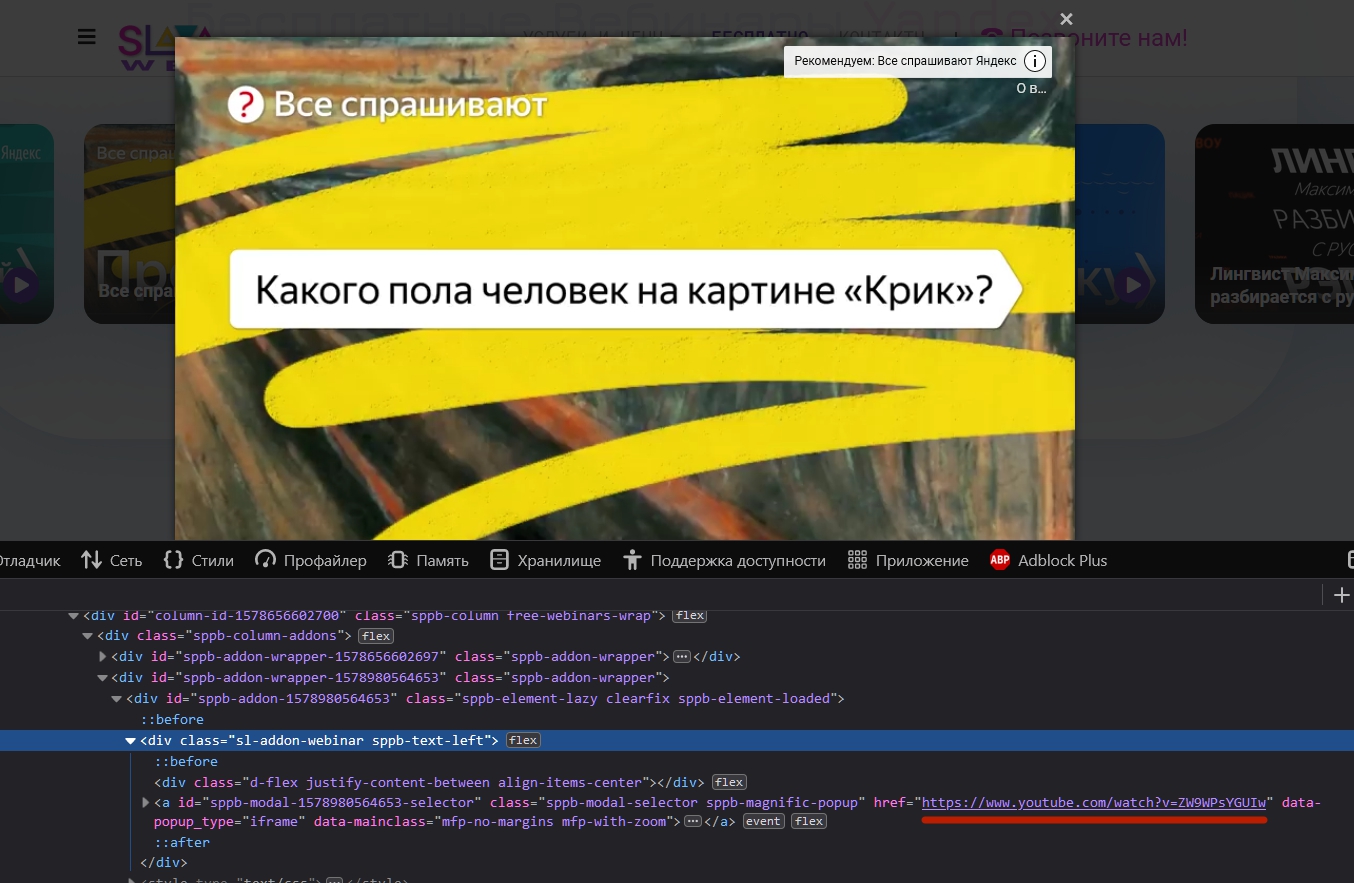Toggle flex overlay badge on the sppb-column-addons div
Image resolution: width=1354 pixels, height=883 pixels.
coord(376,636)
